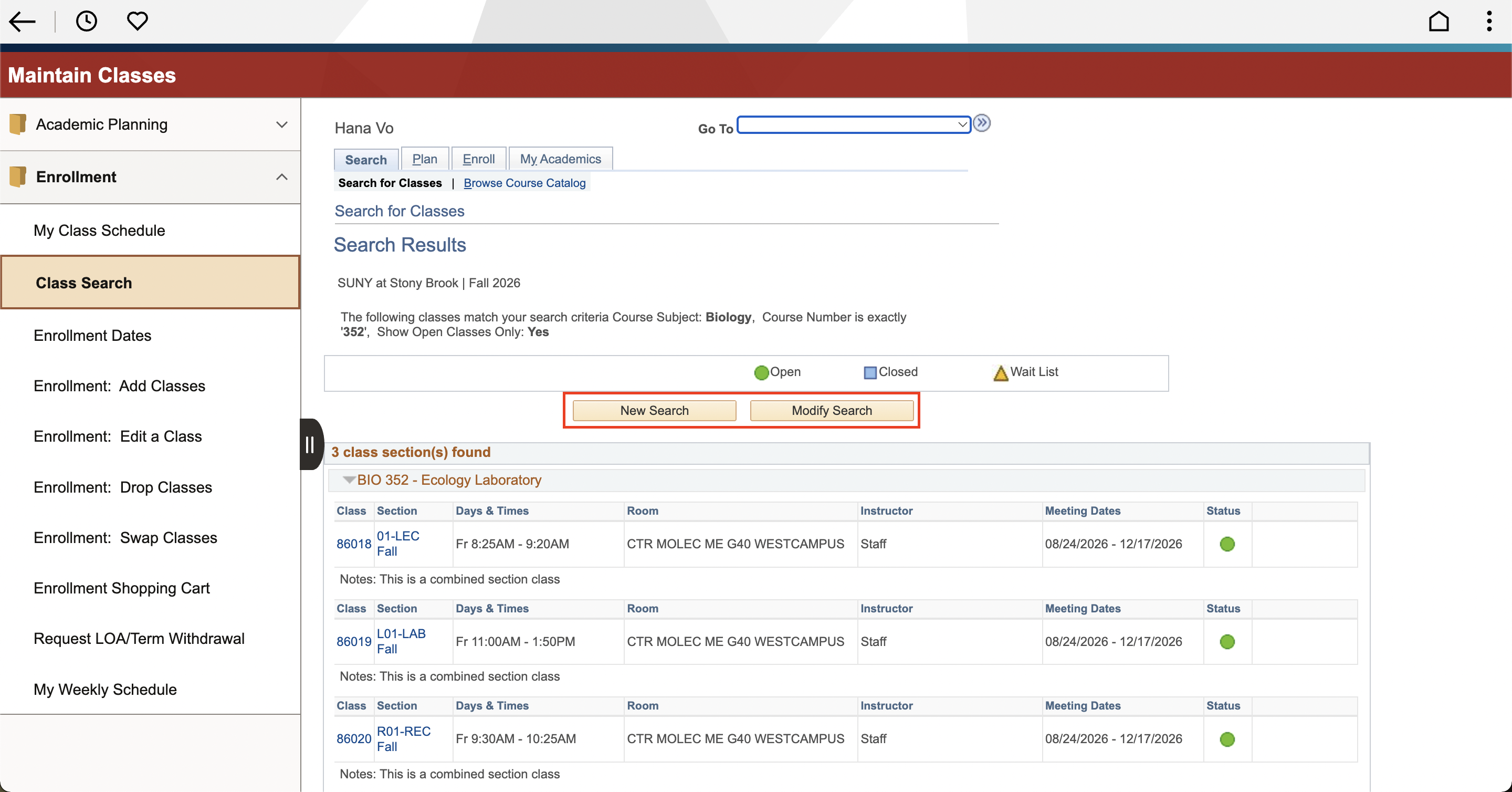Open the Browse Course Catalog link
The width and height of the screenshot is (1512, 792).
pyautogui.click(x=524, y=183)
